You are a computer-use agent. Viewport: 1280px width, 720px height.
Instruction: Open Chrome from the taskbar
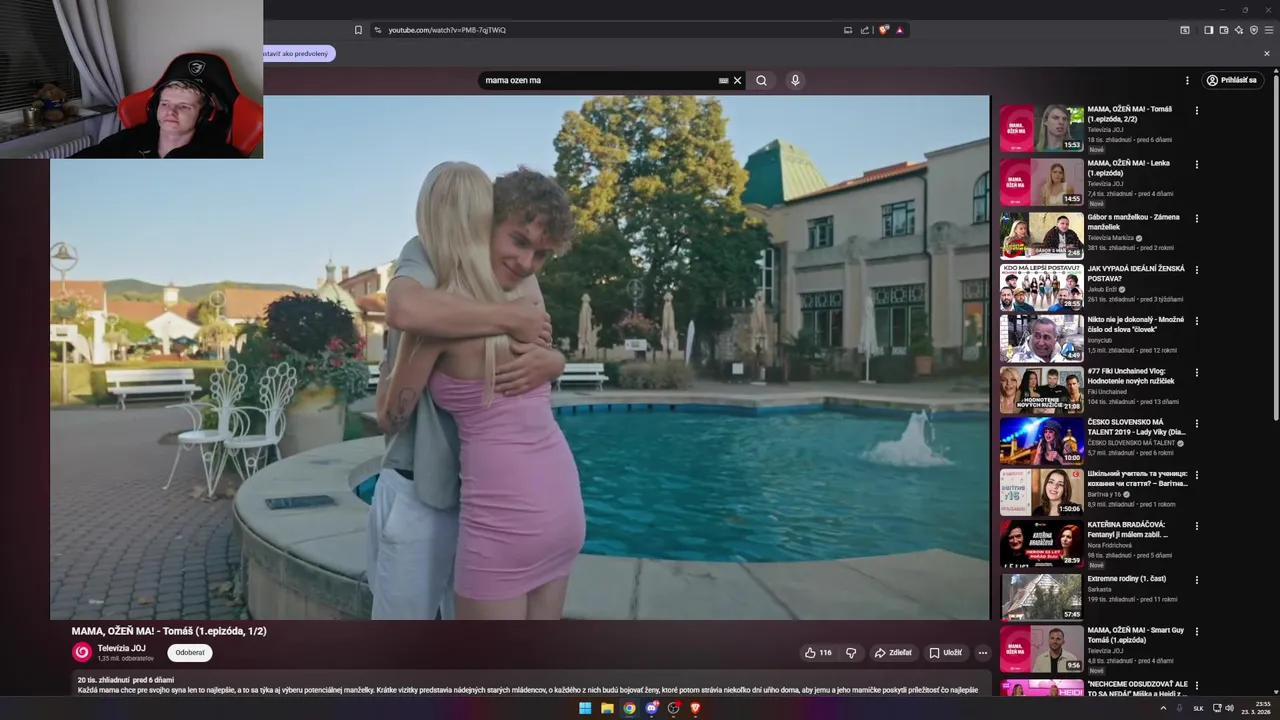coord(629,708)
